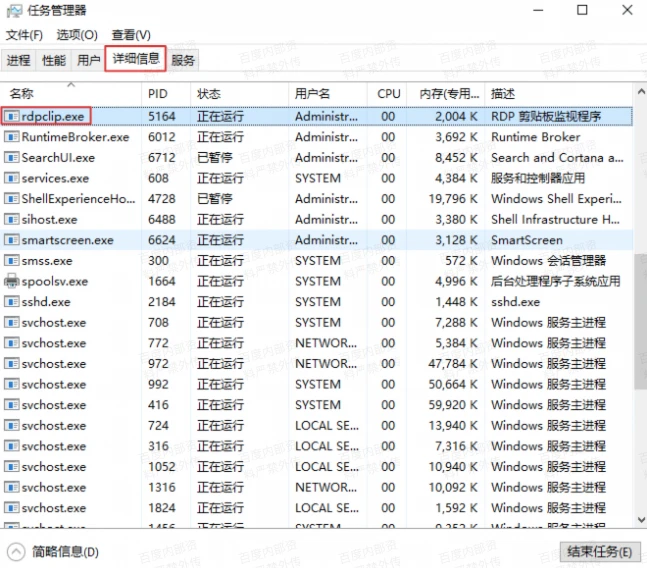647x568 pixels.
Task: Click the scrollbar down arrow
Action: point(641,520)
